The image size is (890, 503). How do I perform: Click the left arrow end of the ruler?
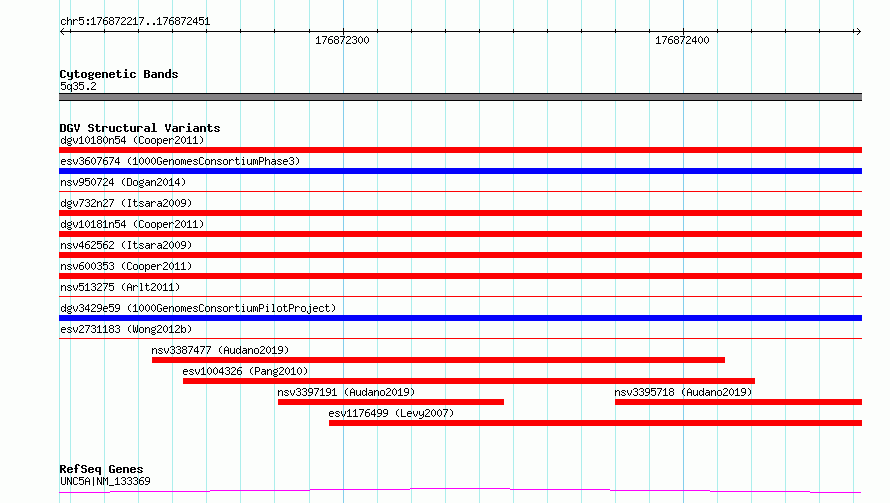coord(63,32)
